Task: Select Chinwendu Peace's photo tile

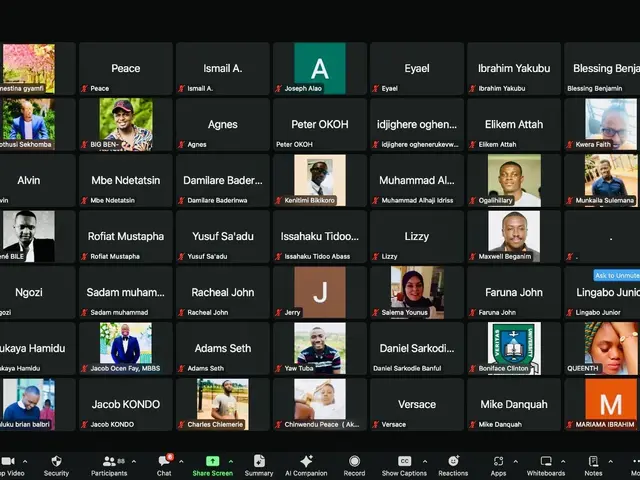Action: pyautogui.click(x=320, y=404)
